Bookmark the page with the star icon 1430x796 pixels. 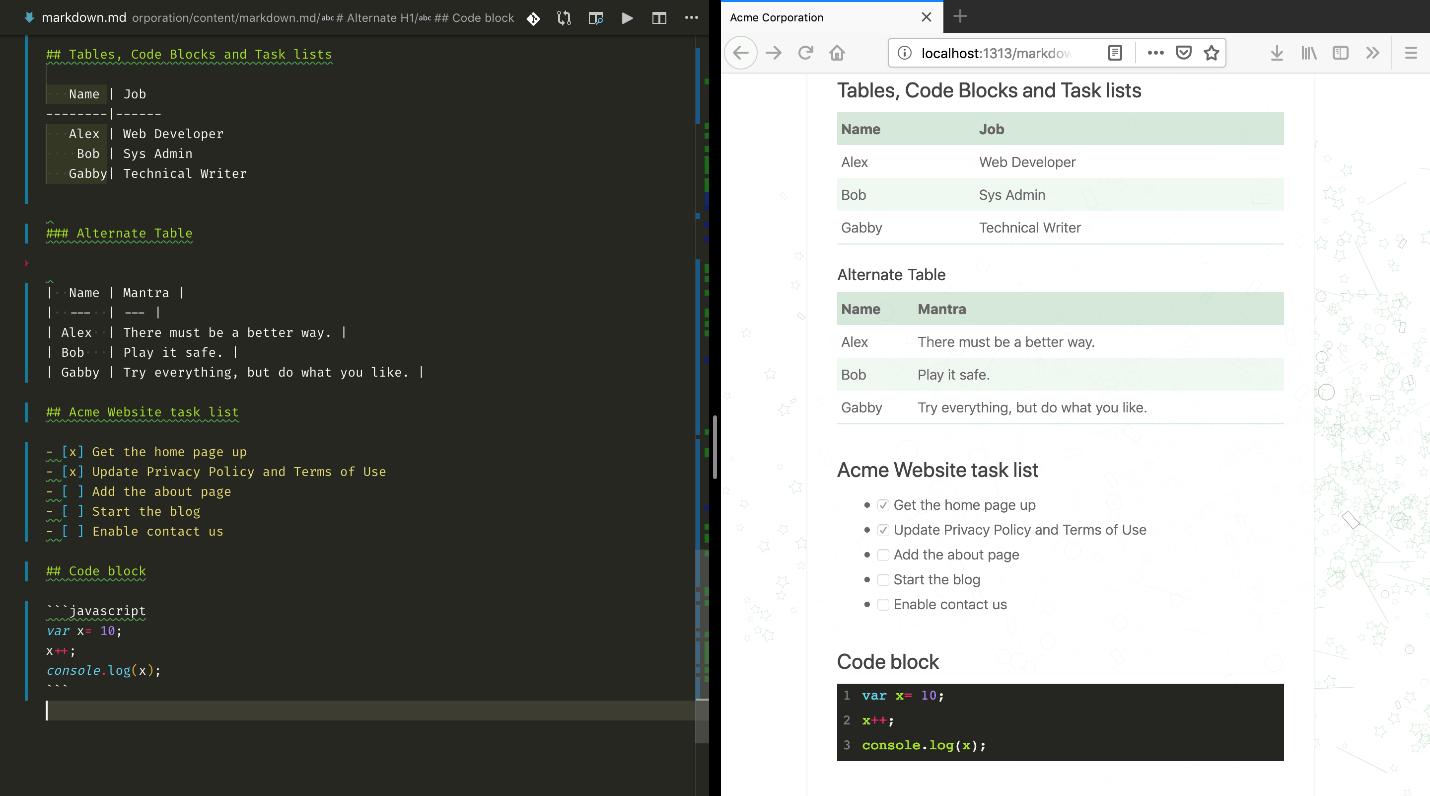coord(1211,52)
